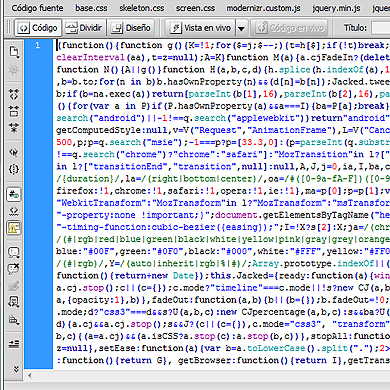This screenshot has width=390, height=390.
Task: Click the '"WebkitTransform"' string in code
Action: [x=101, y=203]
